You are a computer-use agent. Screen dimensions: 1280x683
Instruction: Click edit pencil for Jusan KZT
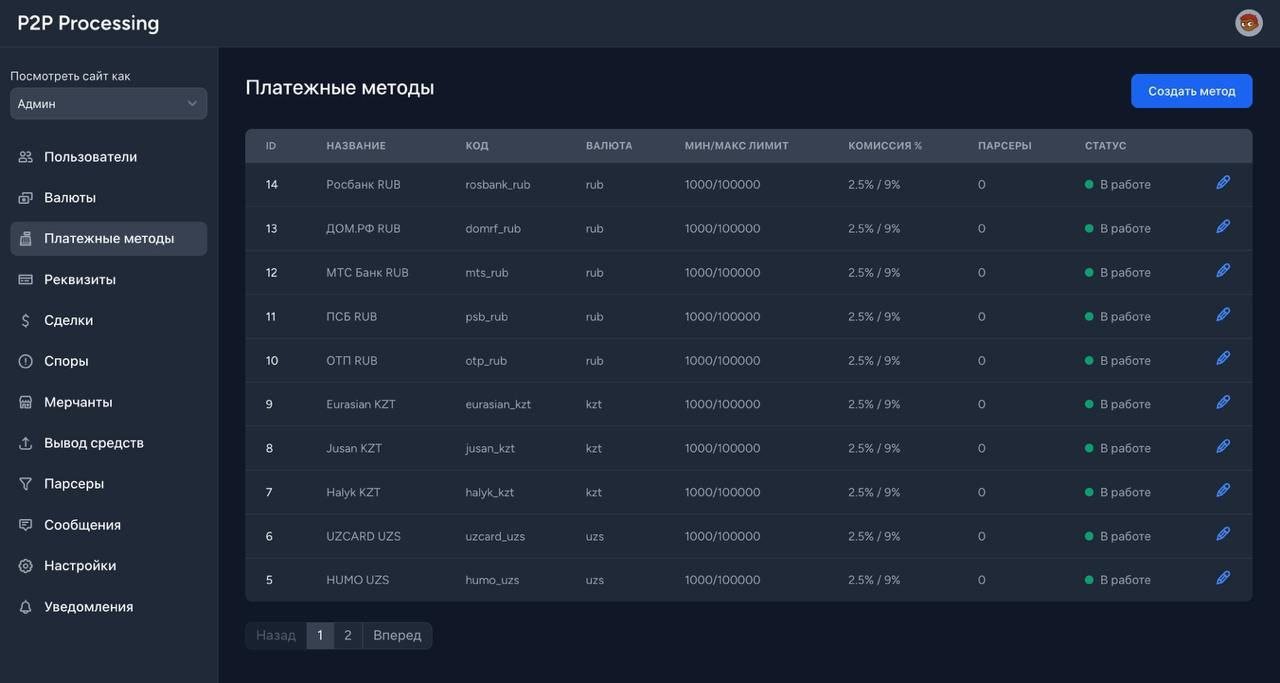[x=1223, y=447]
